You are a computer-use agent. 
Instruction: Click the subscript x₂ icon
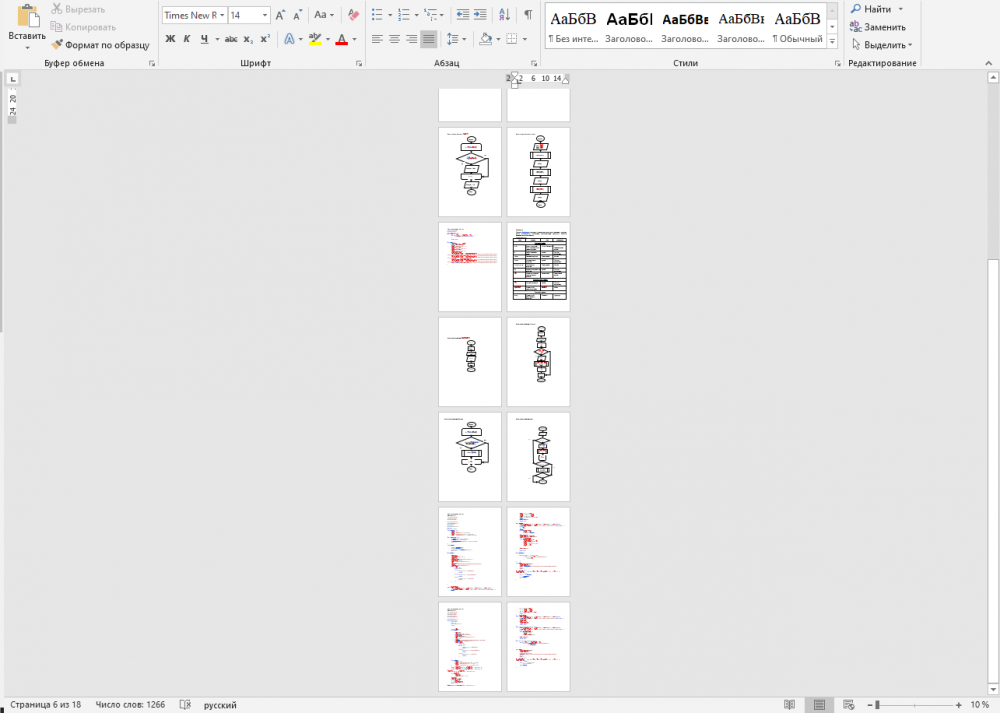tap(248, 39)
